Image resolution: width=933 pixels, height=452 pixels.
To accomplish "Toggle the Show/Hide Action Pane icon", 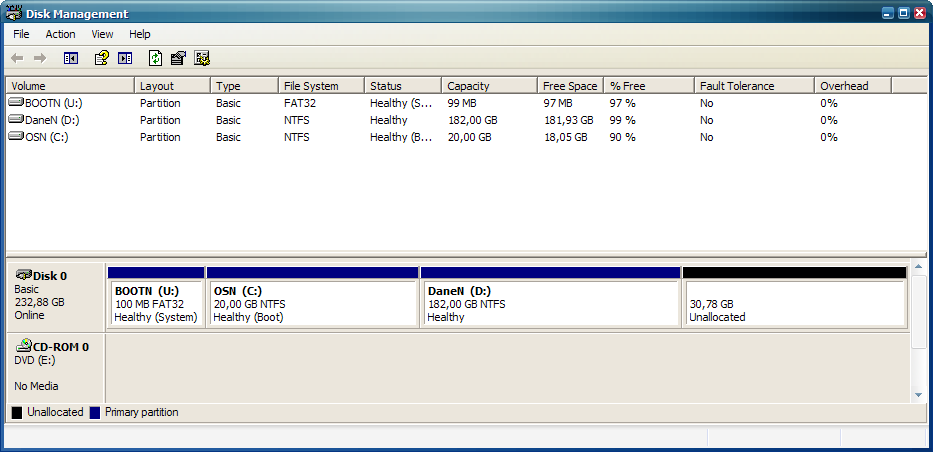I will click(x=125, y=58).
